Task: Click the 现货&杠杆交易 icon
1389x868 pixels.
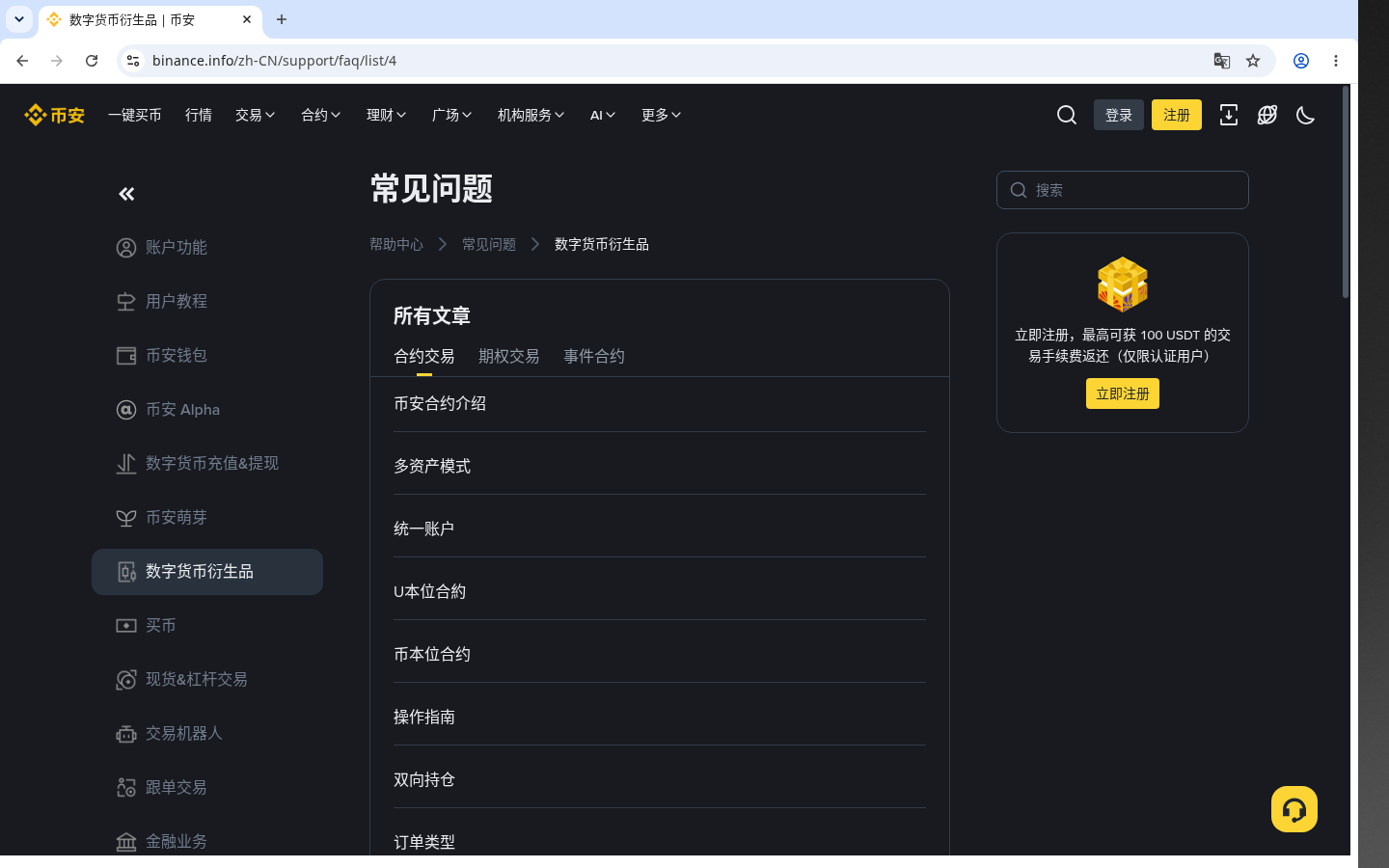Action: (x=126, y=680)
